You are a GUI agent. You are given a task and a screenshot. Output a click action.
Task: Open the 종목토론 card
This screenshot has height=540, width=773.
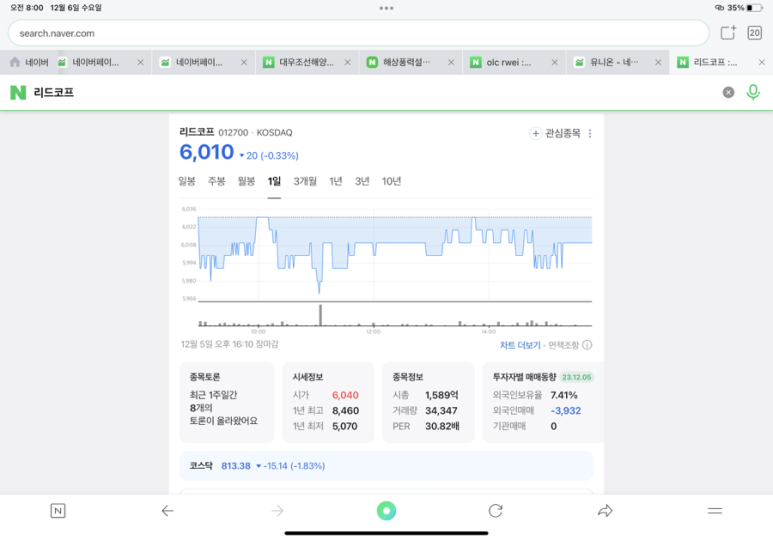coord(227,402)
